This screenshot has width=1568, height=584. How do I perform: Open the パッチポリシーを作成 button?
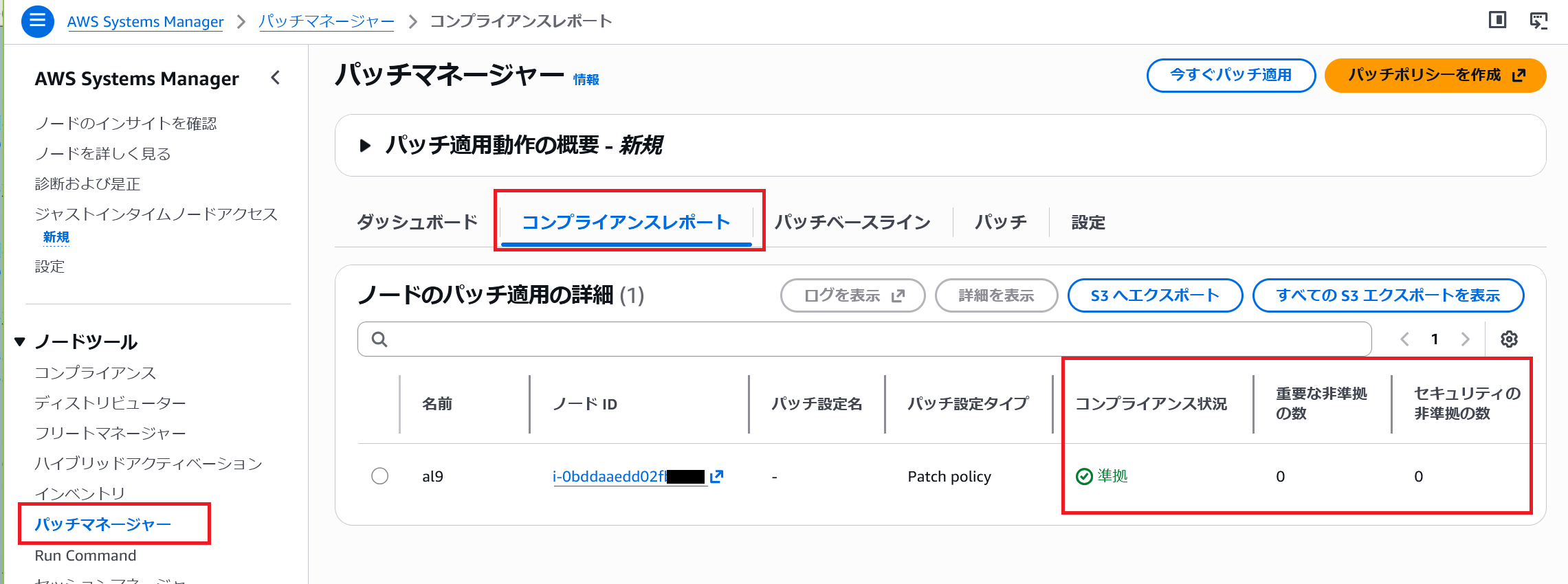tap(1435, 75)
